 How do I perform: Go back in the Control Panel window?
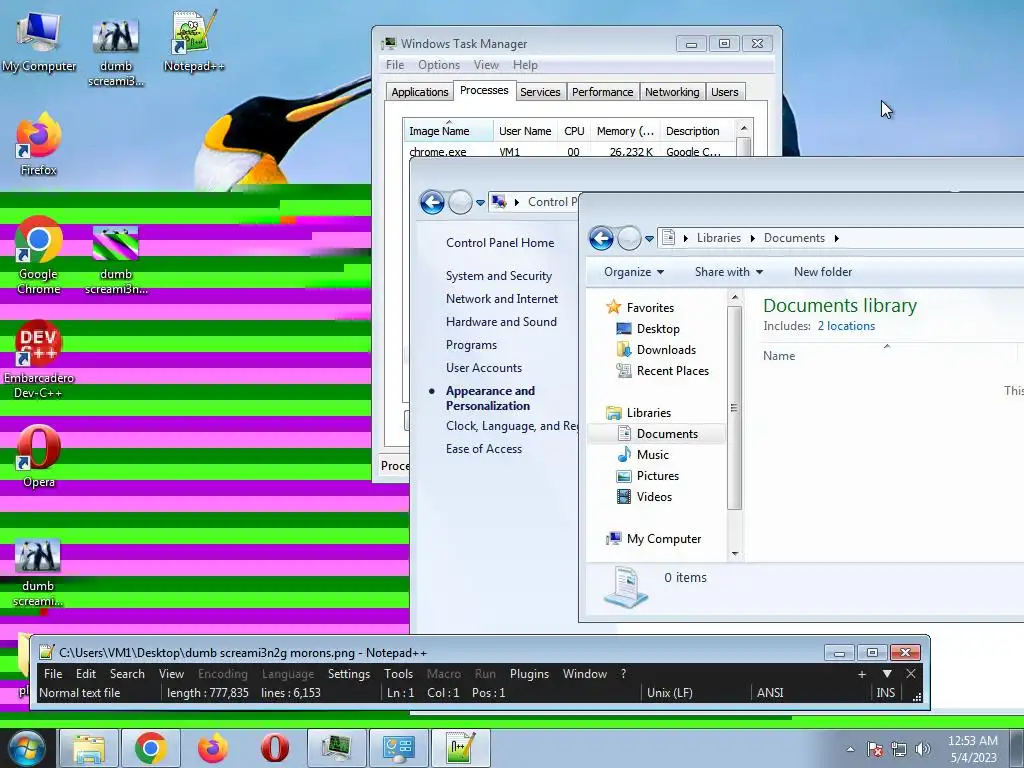point(432,202)
